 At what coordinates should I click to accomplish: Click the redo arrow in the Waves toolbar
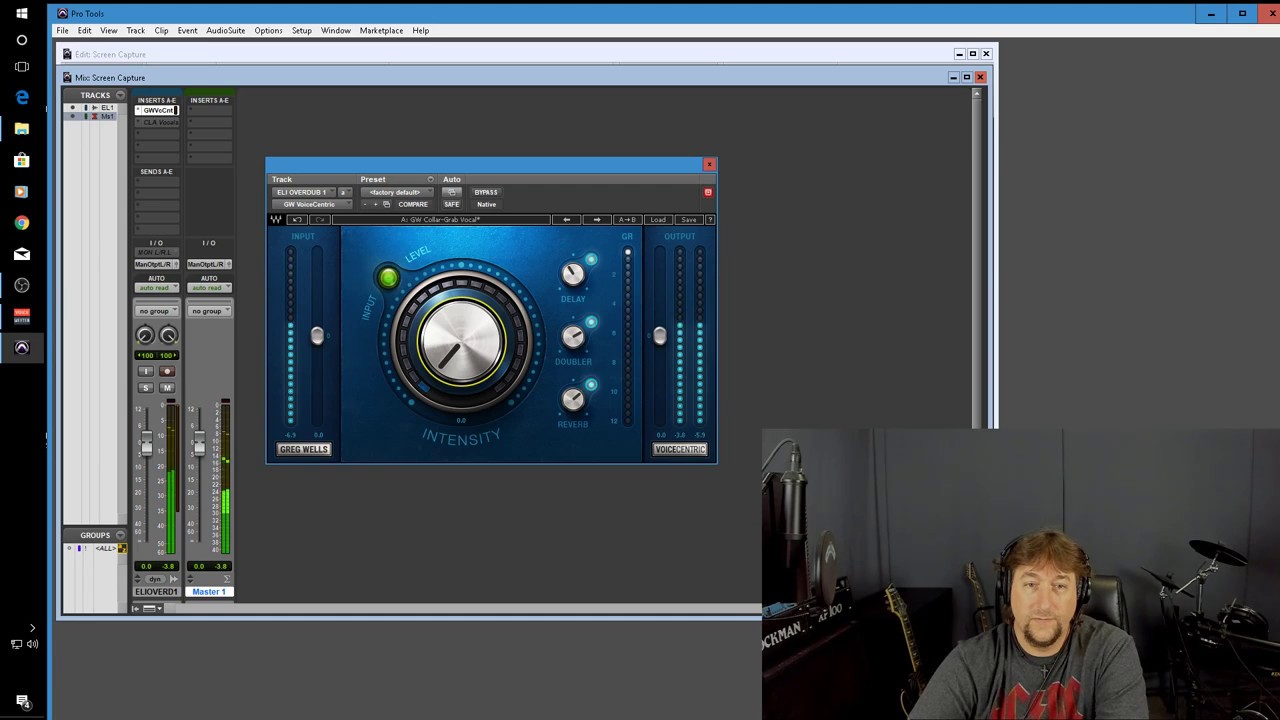320,220
